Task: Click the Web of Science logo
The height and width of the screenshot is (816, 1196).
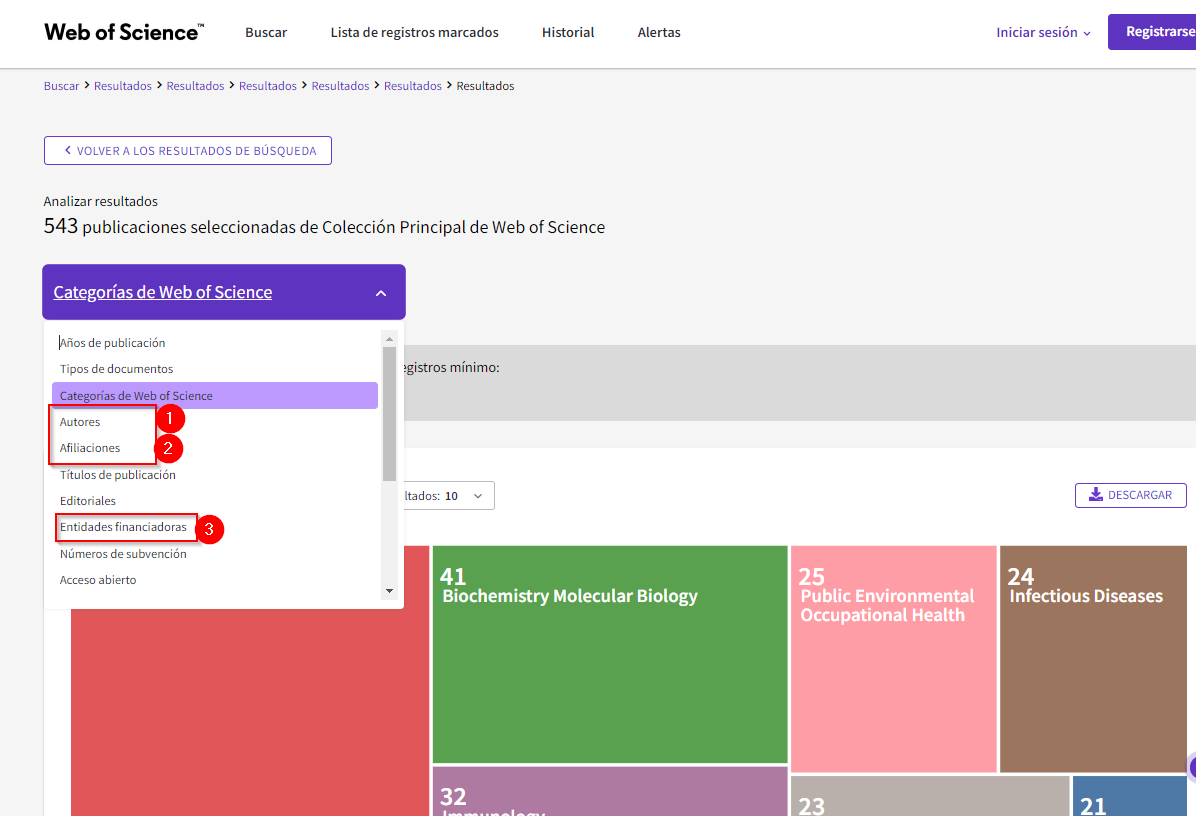Action: [124, 32]
